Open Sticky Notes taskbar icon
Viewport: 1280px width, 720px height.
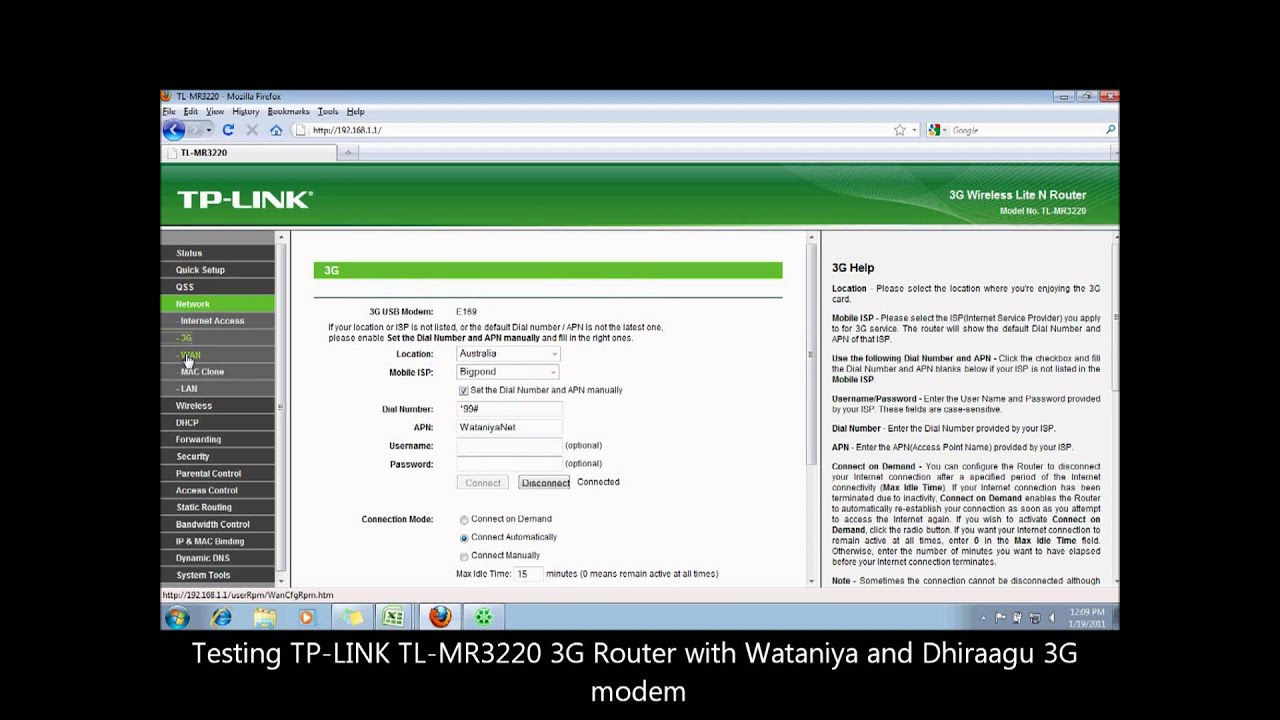click(x=352, y=617)
